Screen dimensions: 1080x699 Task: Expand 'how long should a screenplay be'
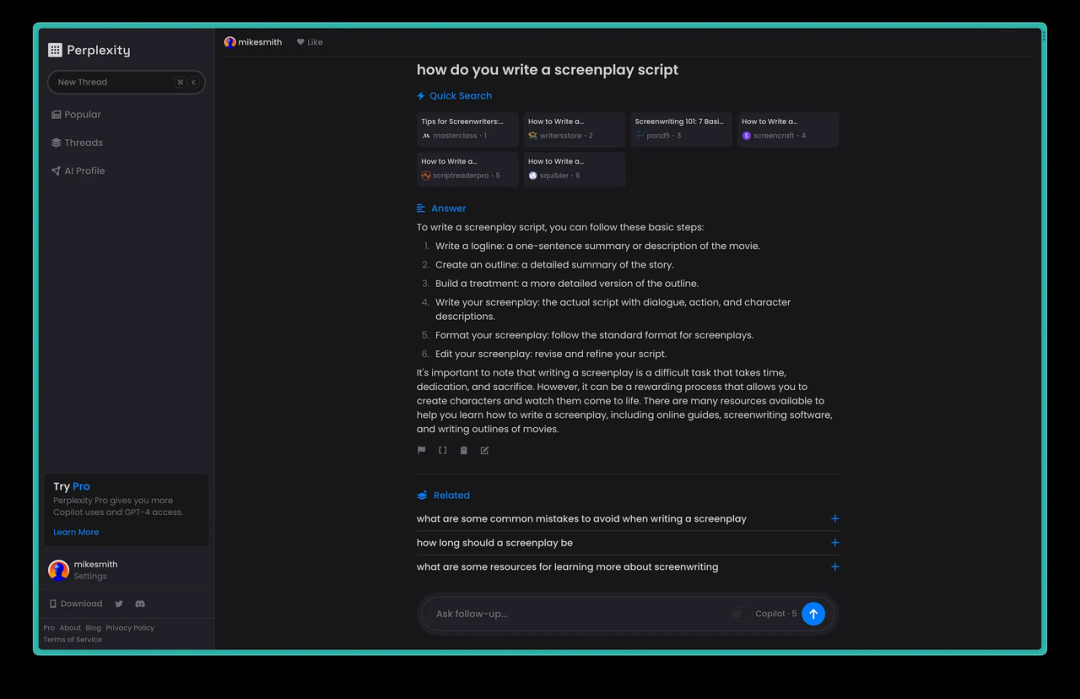click(835, 543)
